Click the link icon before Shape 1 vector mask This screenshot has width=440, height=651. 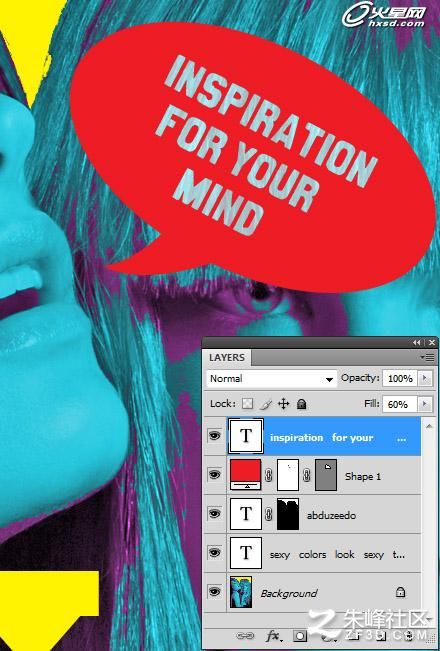pyautogui.click(x=307, y=475)
